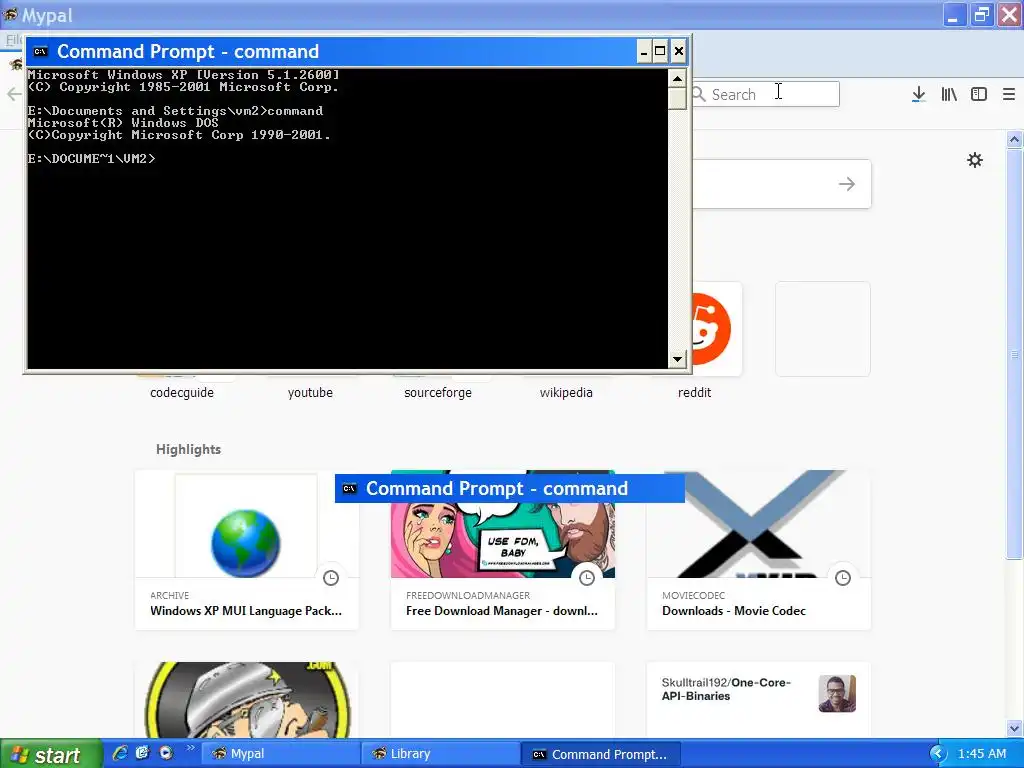Expand quick launch overflow chevron
The height and width of the screenshot is (768, 1024).
[190, 748]
